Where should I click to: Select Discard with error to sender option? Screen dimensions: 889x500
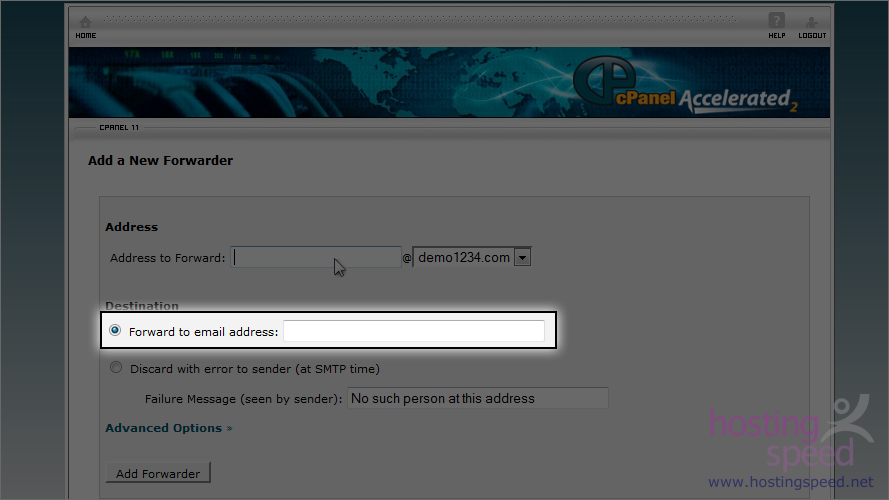(116, 367)
